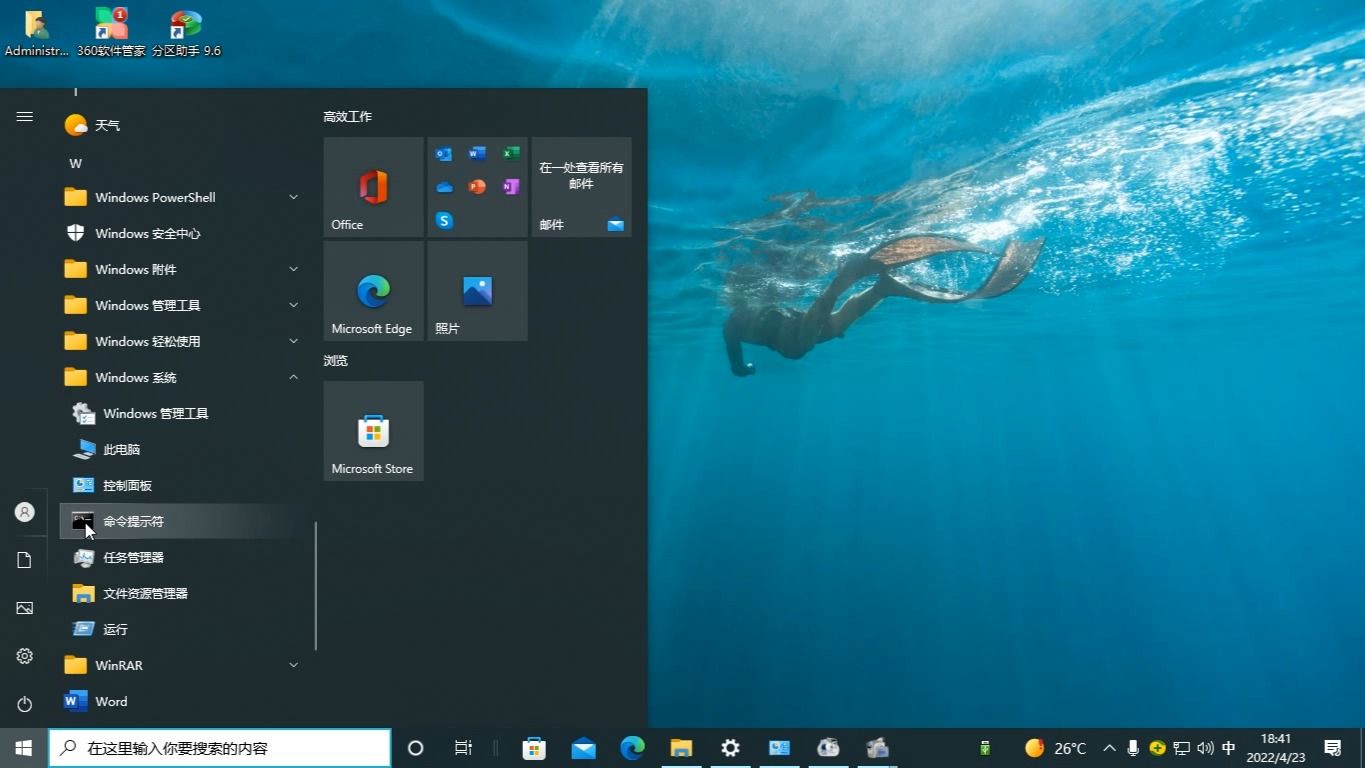Open the Office tile

coord(373,187)
